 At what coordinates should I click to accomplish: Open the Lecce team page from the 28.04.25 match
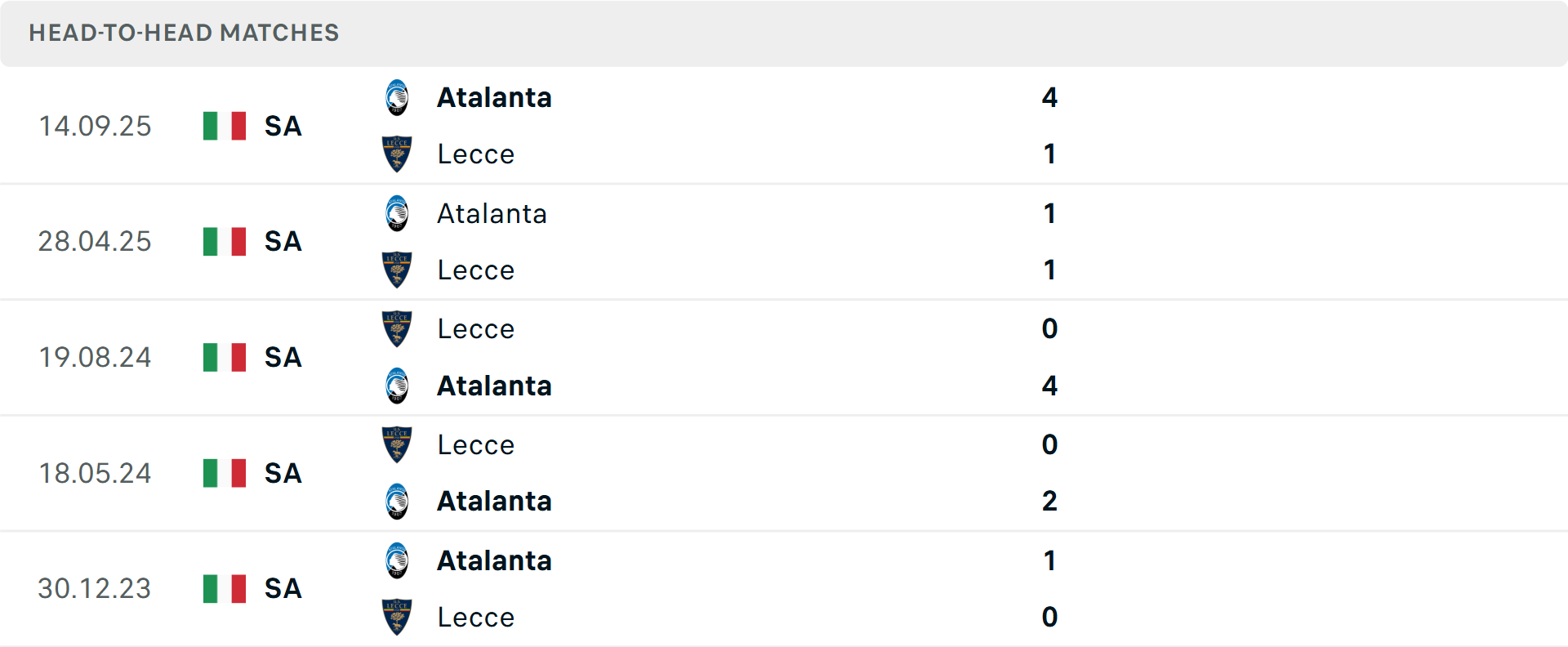point(476,270)
